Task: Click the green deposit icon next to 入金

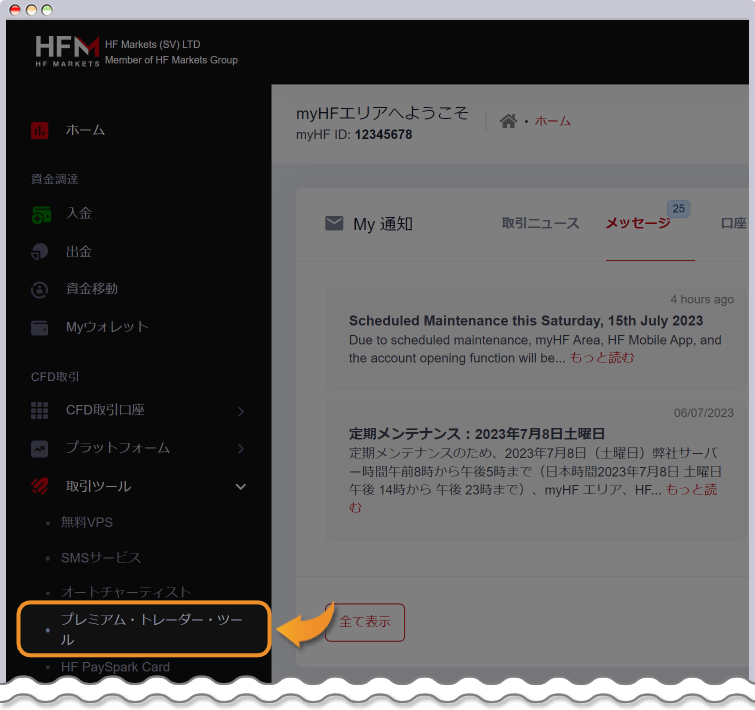Action: point(41,215)
